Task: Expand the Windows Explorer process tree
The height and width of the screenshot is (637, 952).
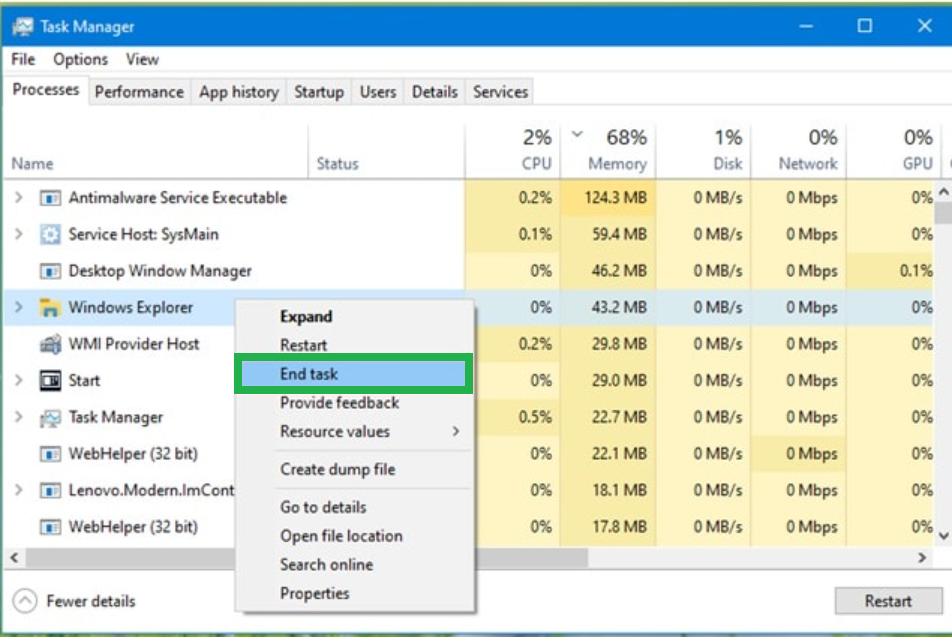Action: [x=18, y=308]
